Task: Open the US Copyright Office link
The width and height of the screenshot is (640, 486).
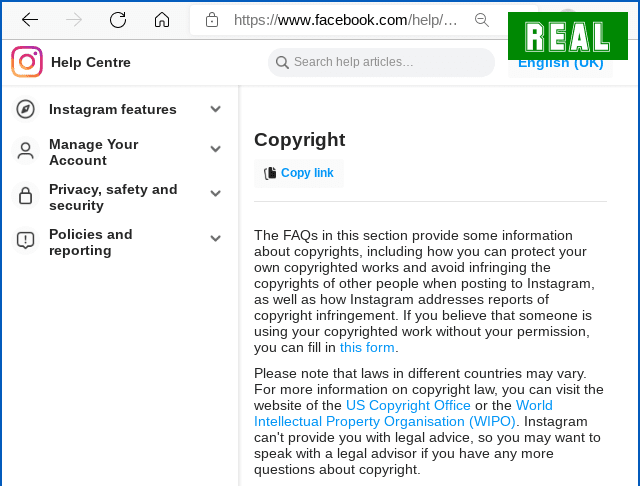Action: pos(408,405)
